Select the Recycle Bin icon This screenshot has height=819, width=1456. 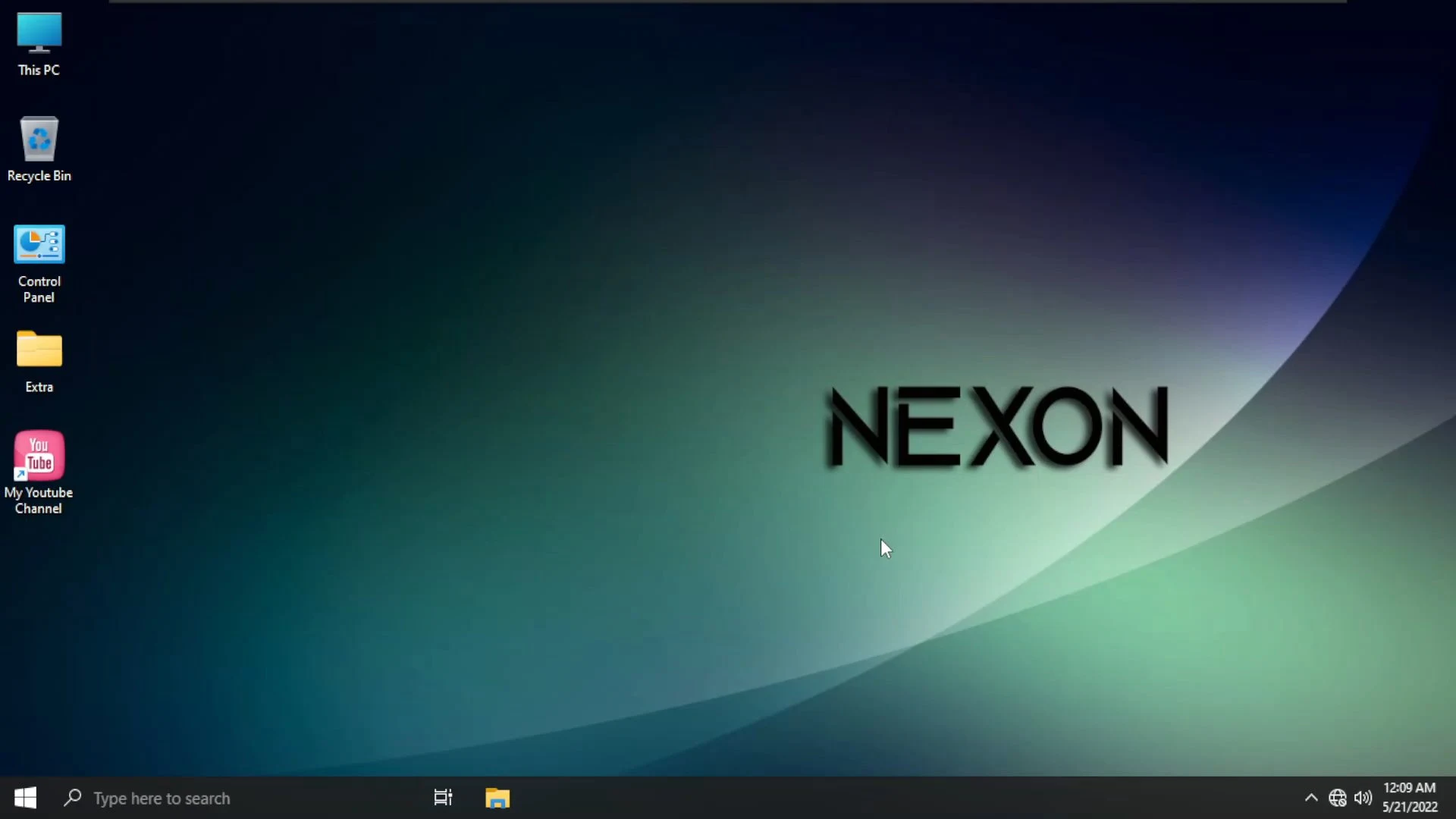pyautogui.click(x=39, y=140)
